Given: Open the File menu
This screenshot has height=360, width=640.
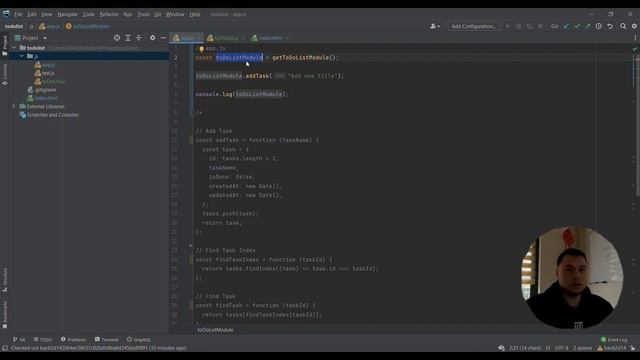Looking at the screenshot, I should click(x=18, y=14).
